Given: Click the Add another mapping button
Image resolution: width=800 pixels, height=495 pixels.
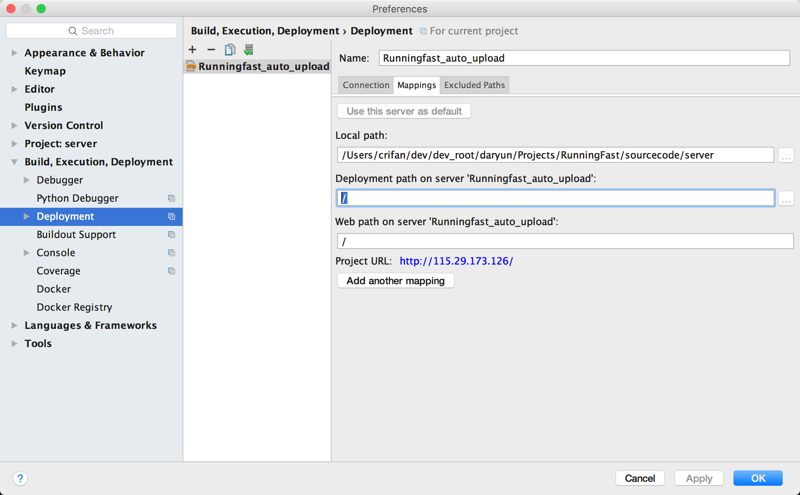Looking at the screenshot, I should pos(396,281).
